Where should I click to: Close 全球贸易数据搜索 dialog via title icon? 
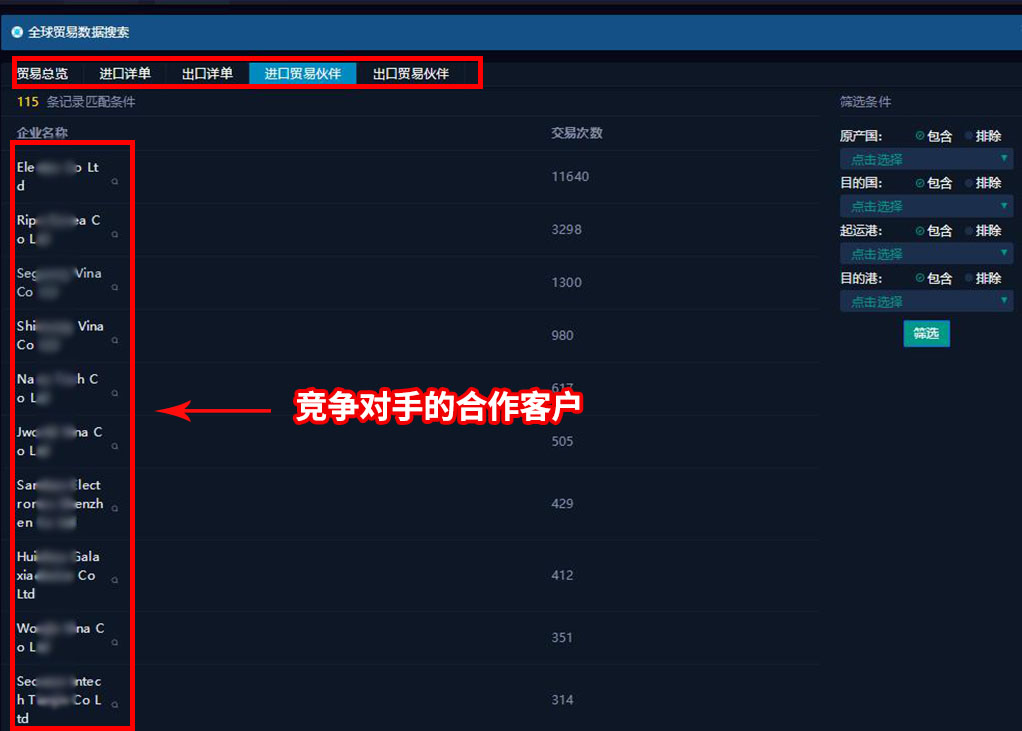point(17,32)
